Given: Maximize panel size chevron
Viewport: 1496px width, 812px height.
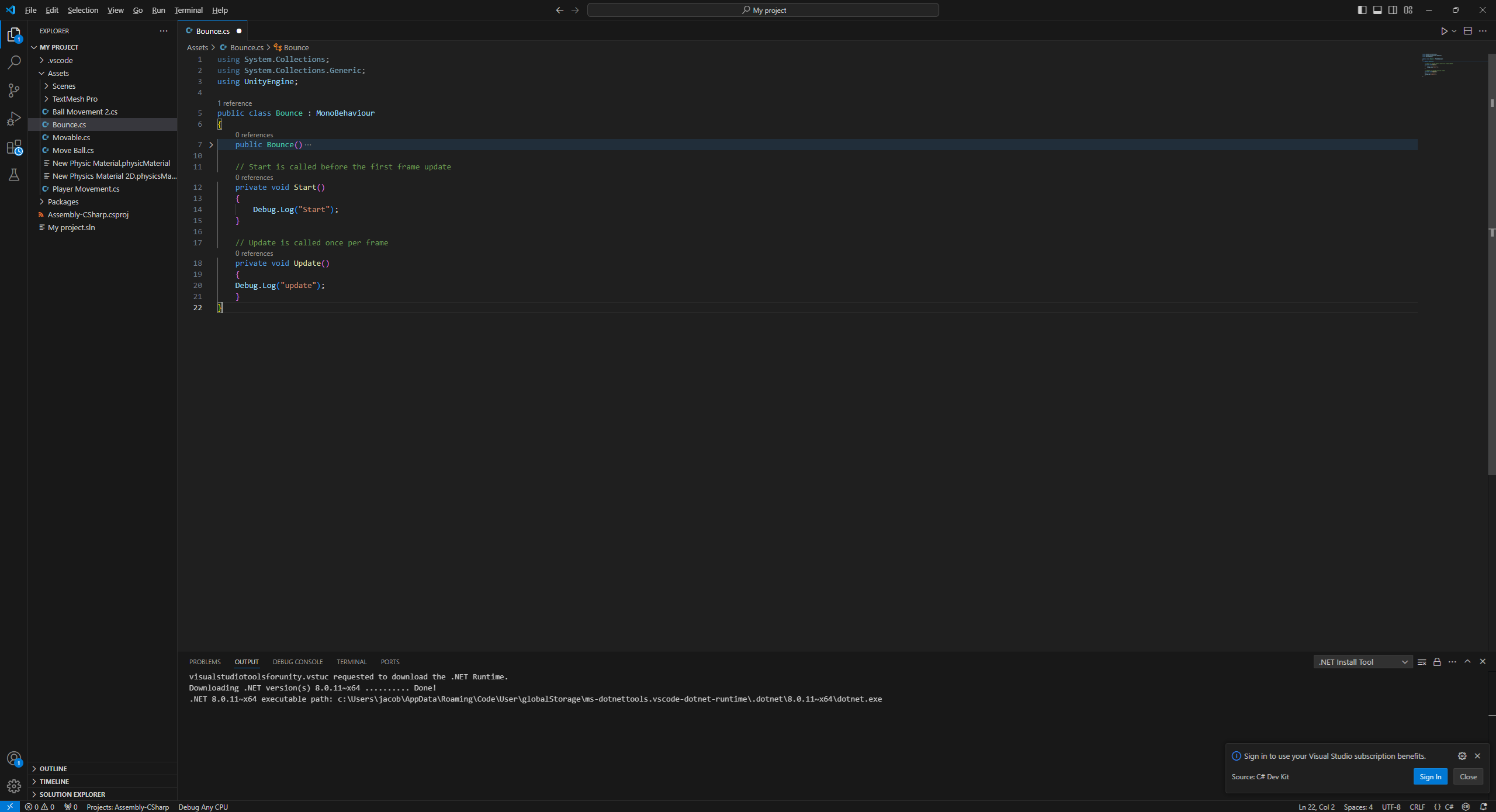Looking at the screenshot, I should 1467,661.
